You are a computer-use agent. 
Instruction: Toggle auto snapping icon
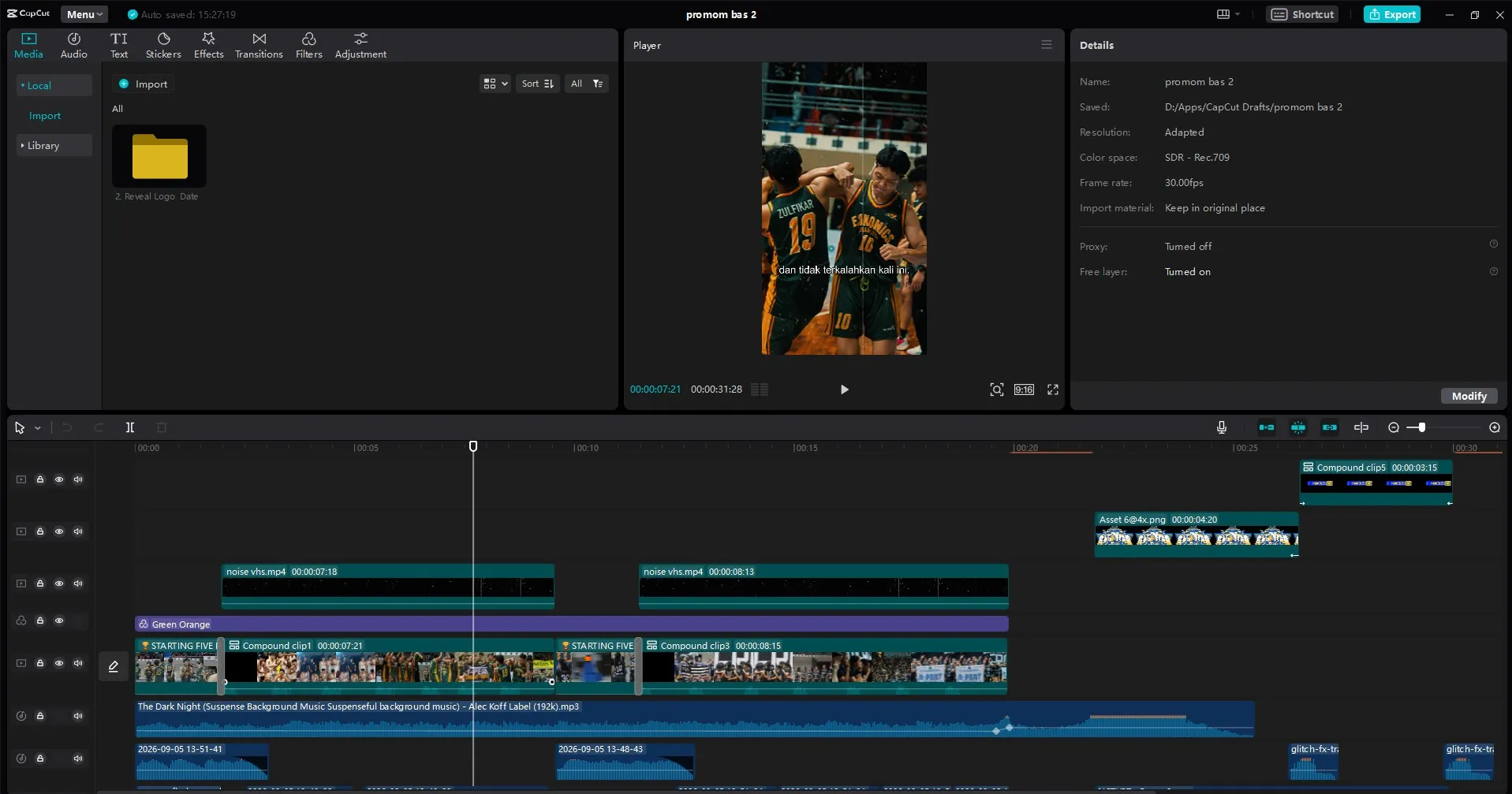point(1297,427)
